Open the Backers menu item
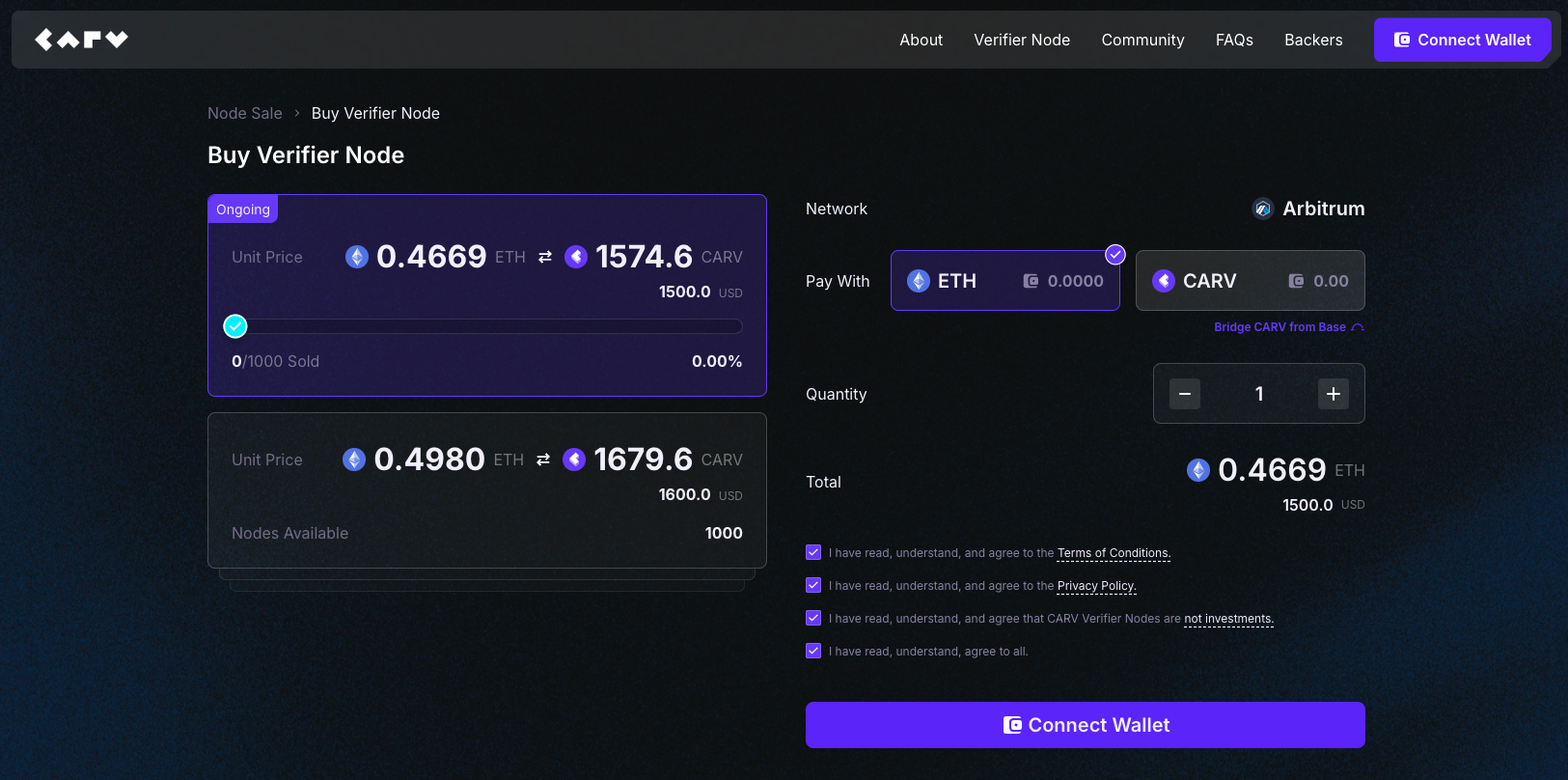This screenshot has height=780, width=1568. 1313,40
